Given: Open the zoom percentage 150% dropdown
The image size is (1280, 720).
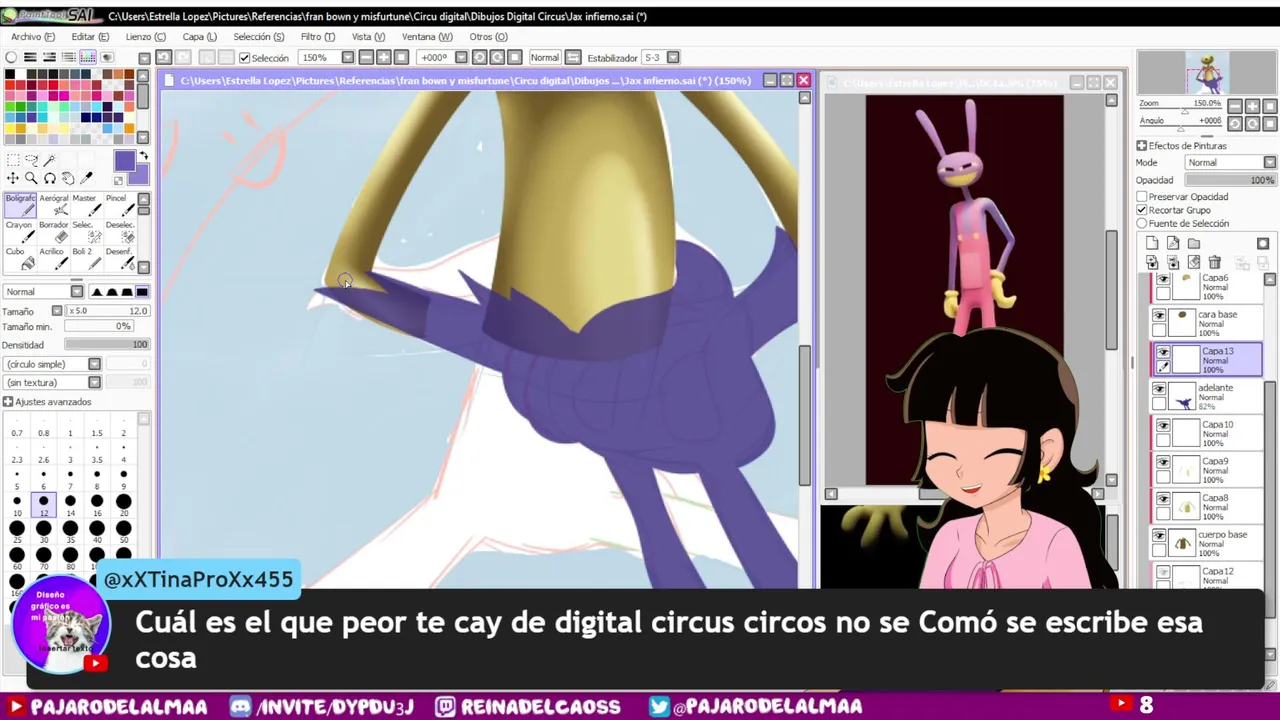Looking at the screenshot, I should click(347, 58).
